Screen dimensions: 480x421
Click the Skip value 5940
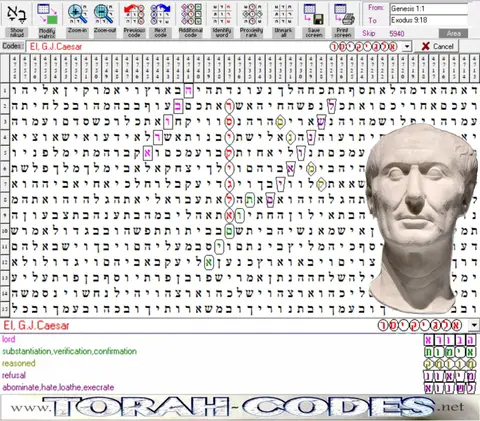point(397,33)
